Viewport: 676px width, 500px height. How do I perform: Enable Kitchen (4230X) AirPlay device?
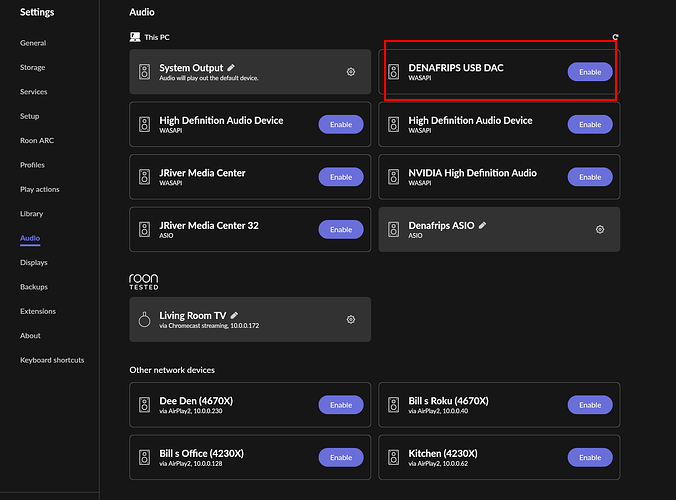click(590, 457)
